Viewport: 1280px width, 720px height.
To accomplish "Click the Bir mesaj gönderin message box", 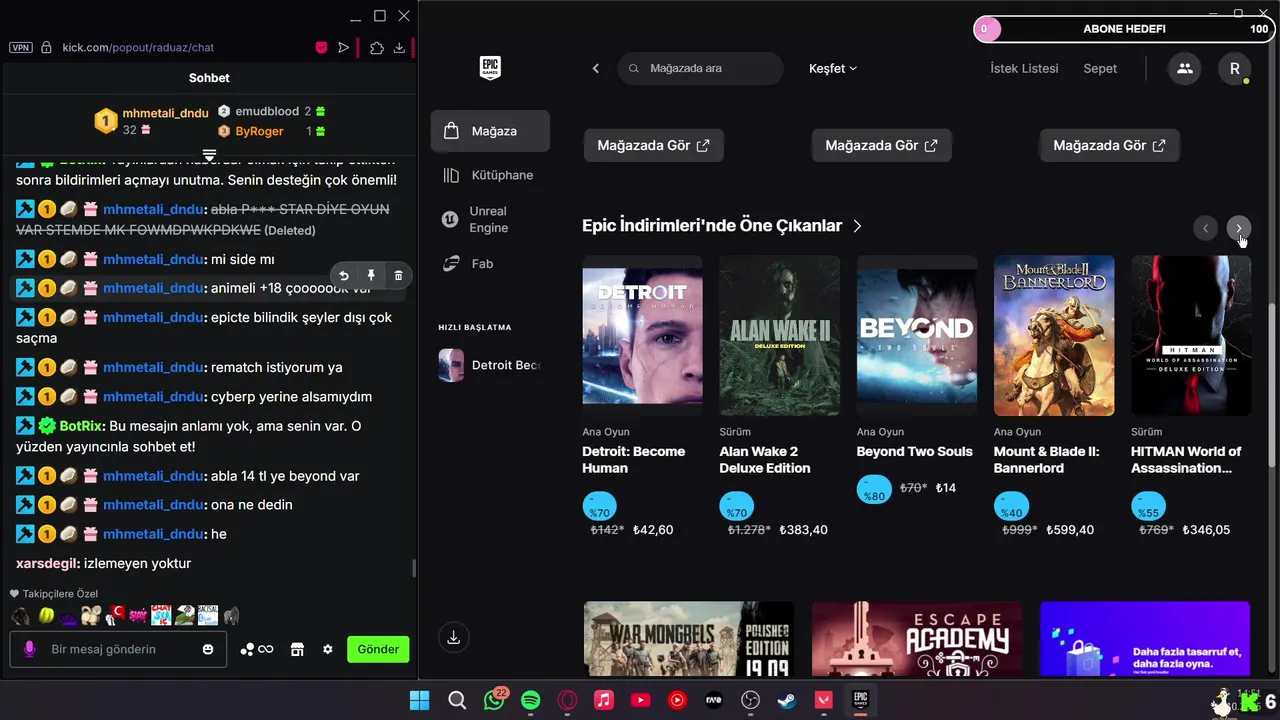I will 118,649.
